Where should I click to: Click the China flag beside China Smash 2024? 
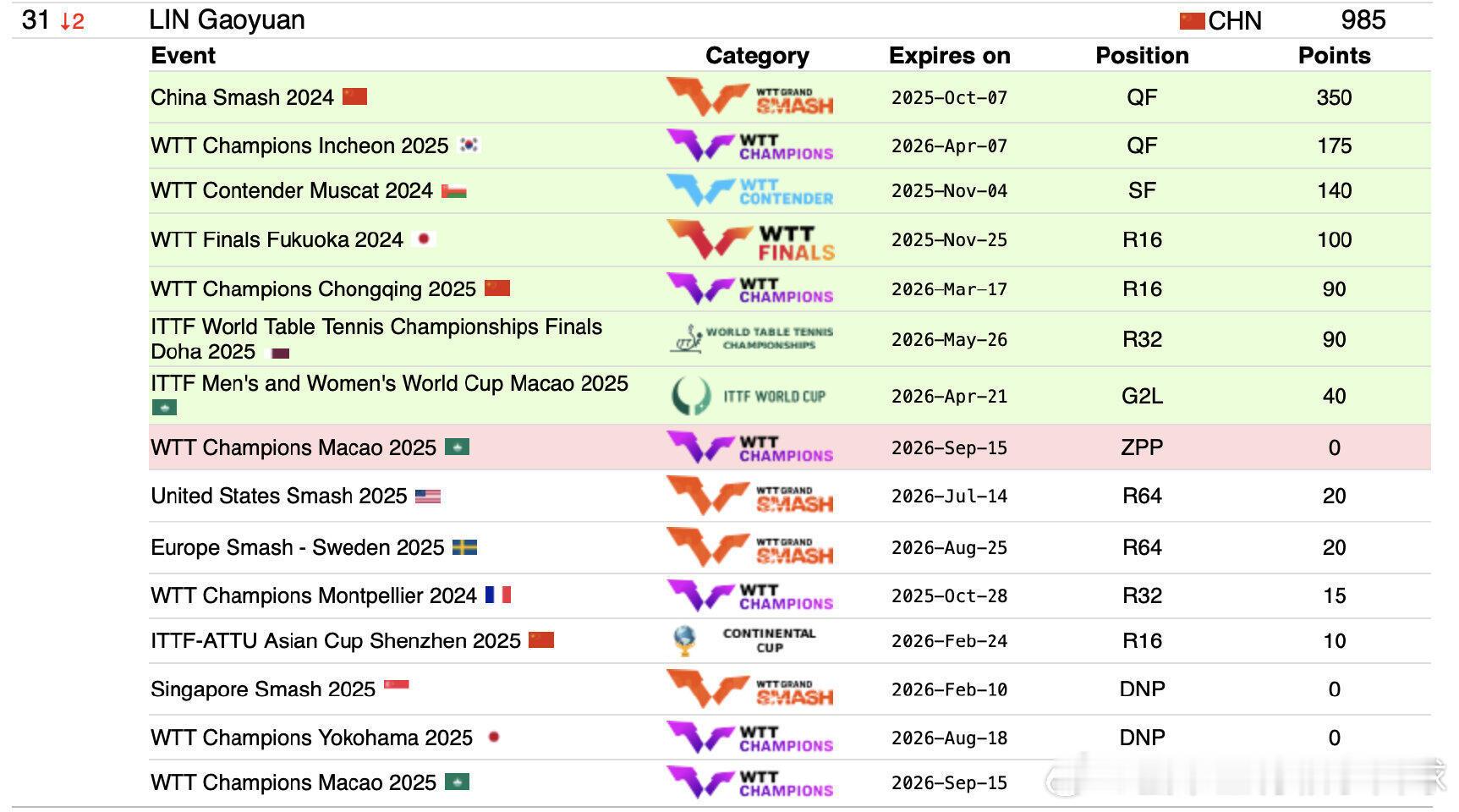click(x=354, y=96)
